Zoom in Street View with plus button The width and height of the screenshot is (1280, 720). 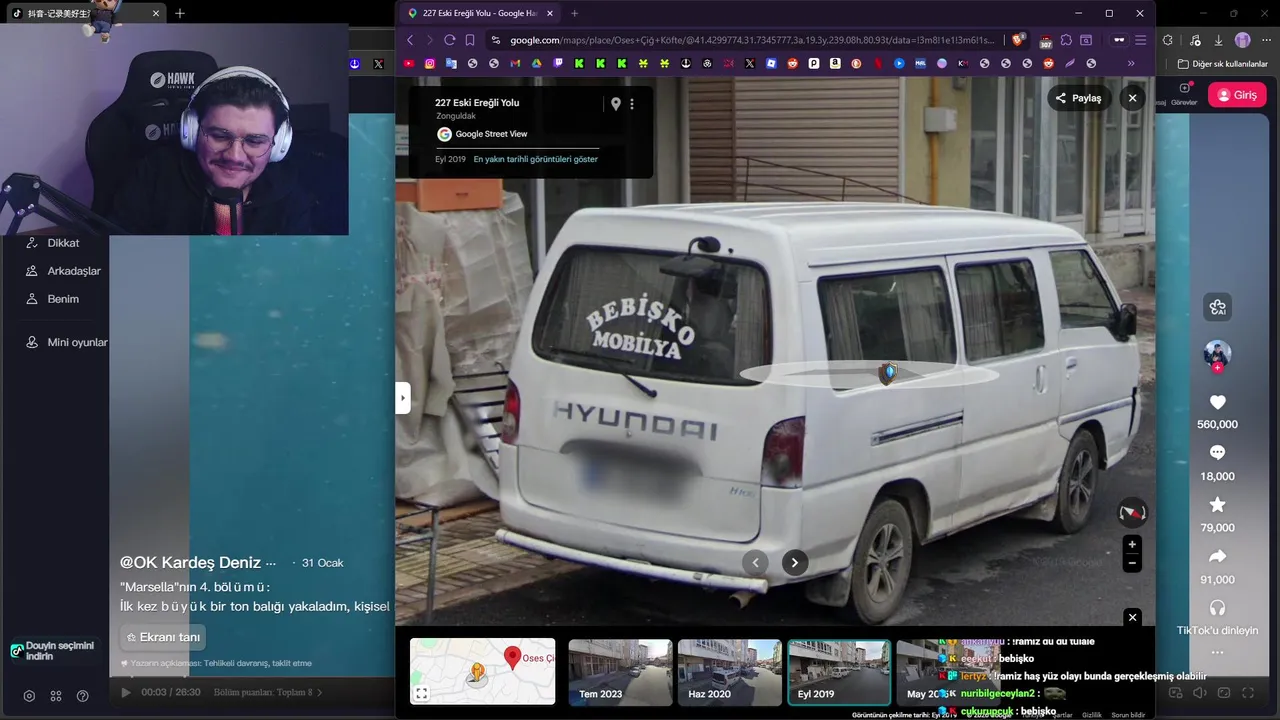click(x=1132, y=545)
